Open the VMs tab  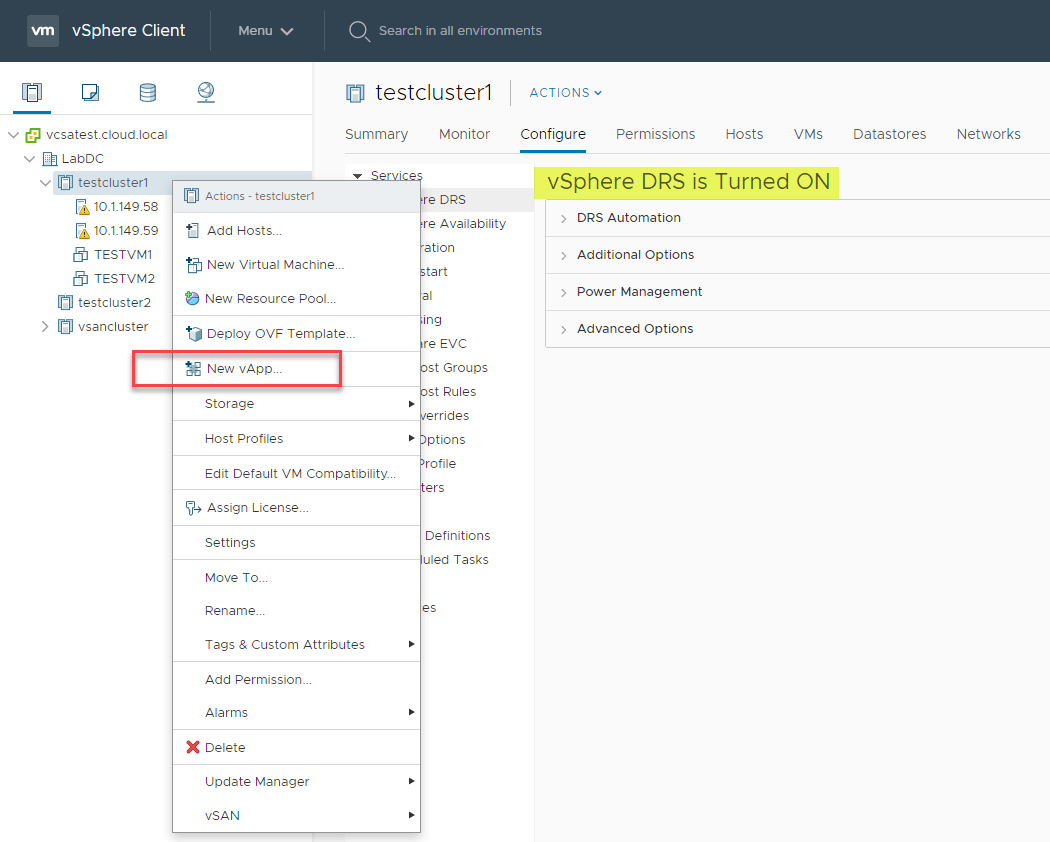coord(808,134)
